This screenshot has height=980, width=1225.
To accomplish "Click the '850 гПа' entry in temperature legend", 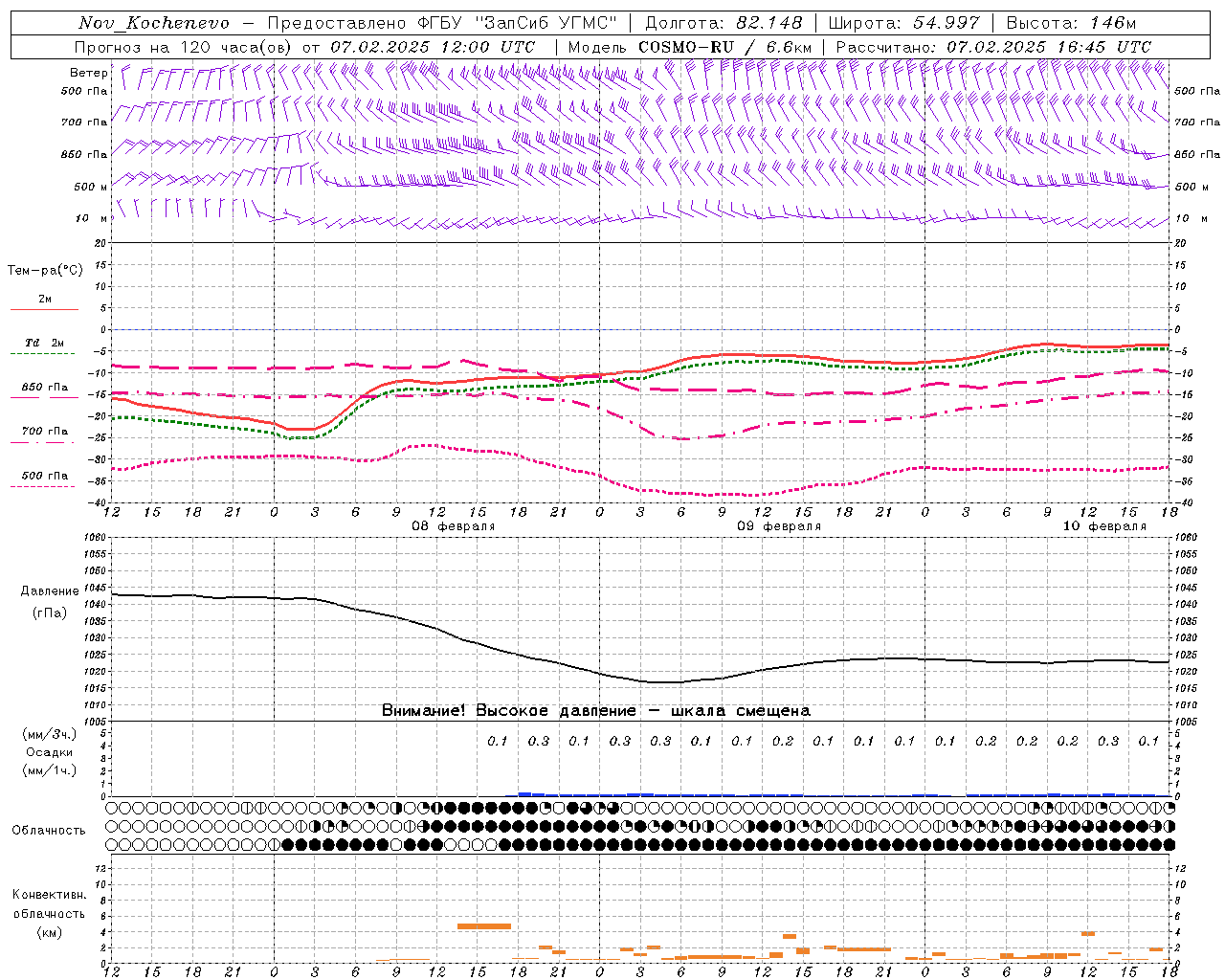I will coord(45,388).
